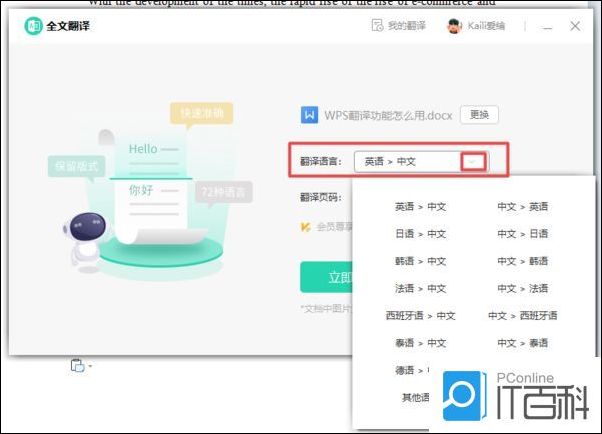The width and height of the screenshot is (602, 434).
Task: Close the 全文翻译 dialog
Action: pos(575,26)
